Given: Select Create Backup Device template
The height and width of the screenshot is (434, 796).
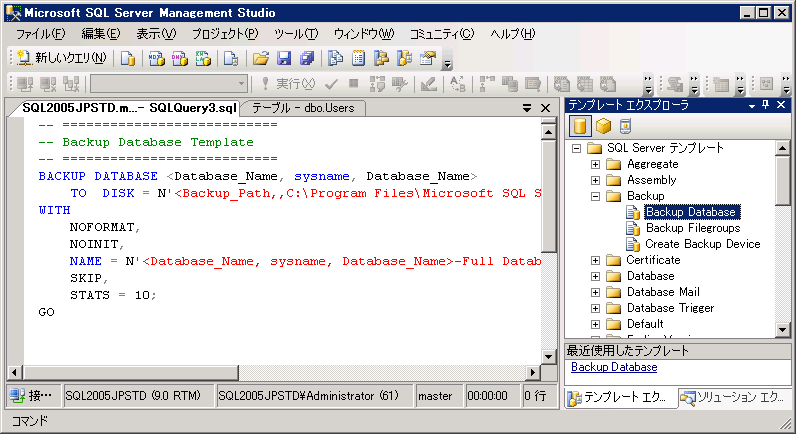Looking at the screenshot, I should (703, 244).
